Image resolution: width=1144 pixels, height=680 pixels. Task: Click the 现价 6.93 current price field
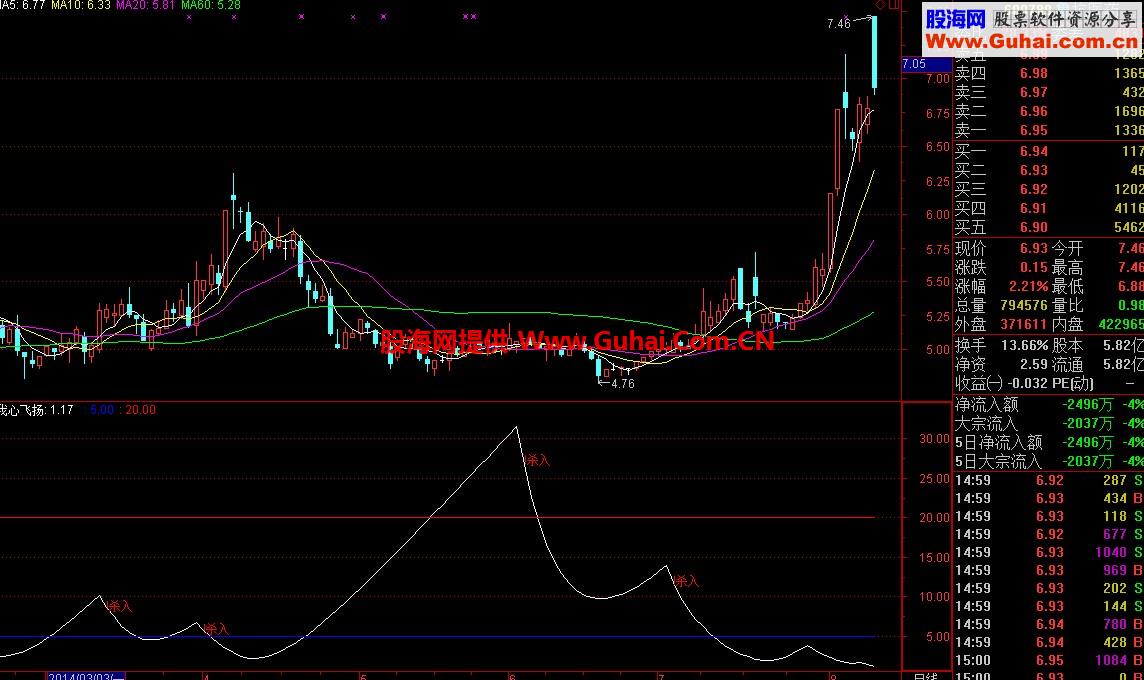point(1001,249)
